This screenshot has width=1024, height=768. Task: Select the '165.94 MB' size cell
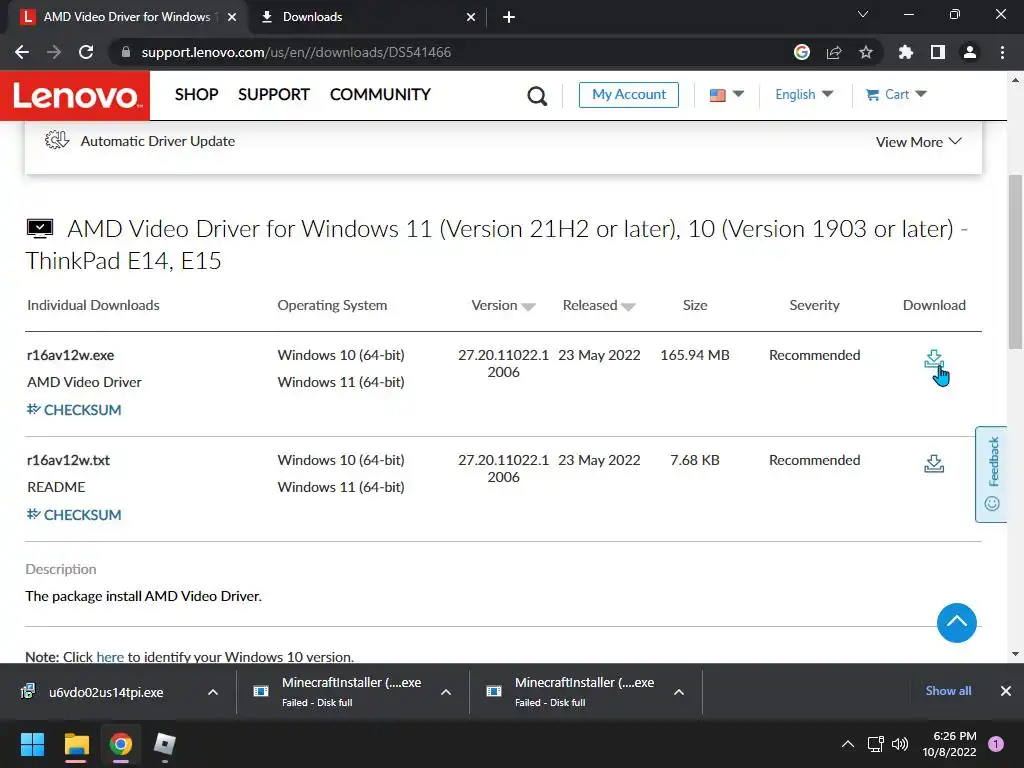tap(695, 355)
